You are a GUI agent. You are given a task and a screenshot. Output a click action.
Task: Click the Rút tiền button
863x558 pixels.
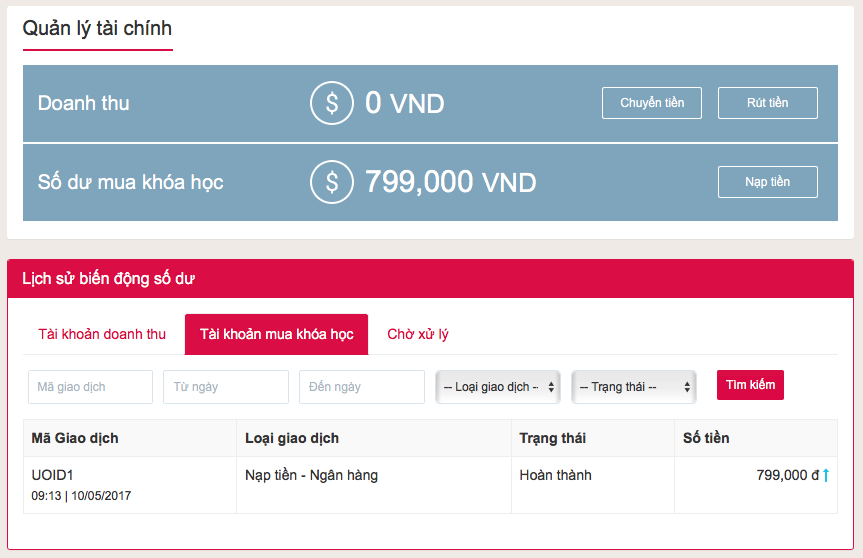767,103
